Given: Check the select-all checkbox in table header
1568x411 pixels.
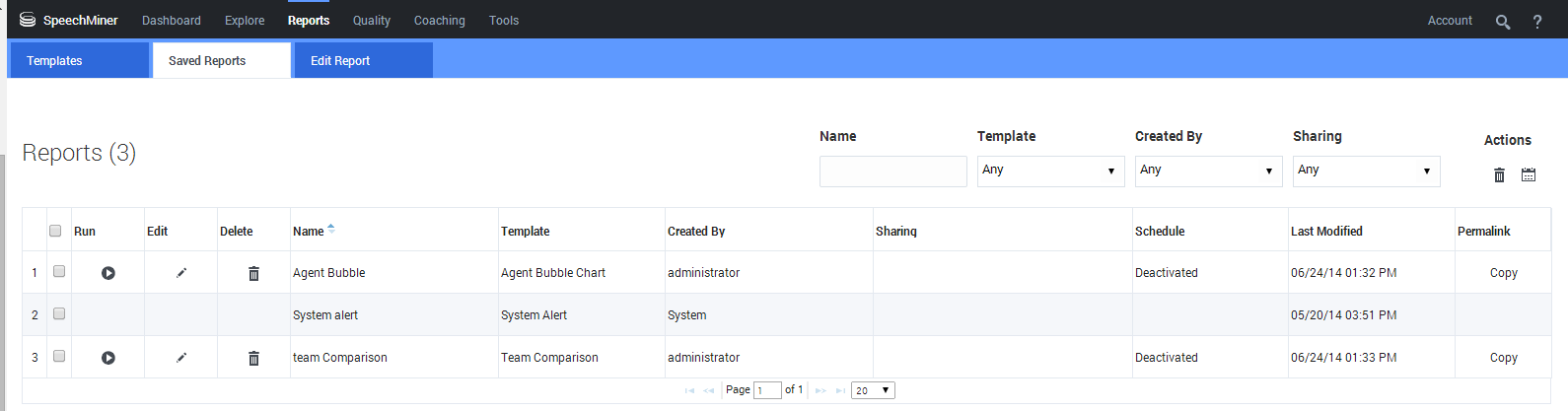Looking at the screenshot, I should pos(55,231).
